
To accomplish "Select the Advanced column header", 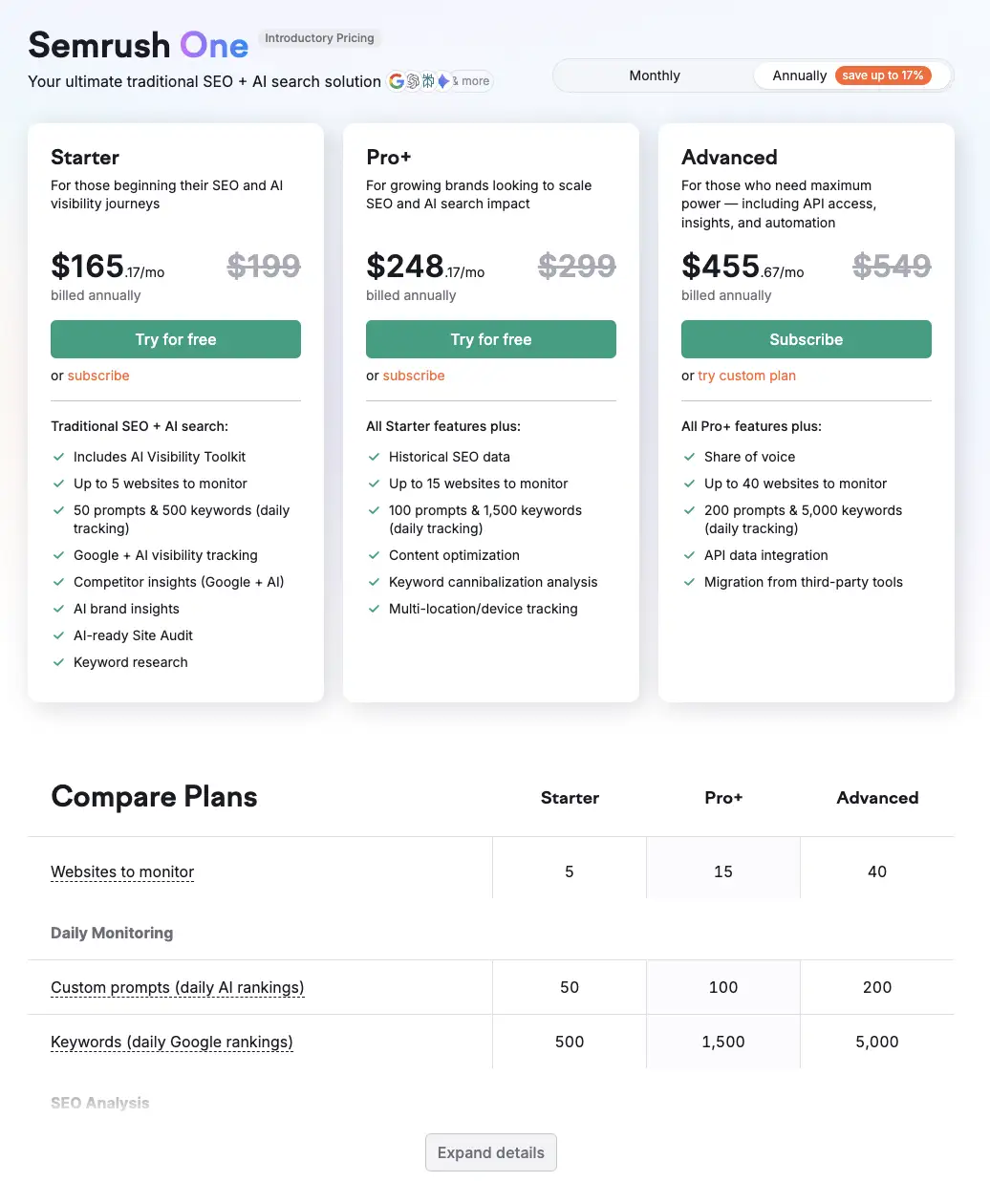I will [877, 798].
